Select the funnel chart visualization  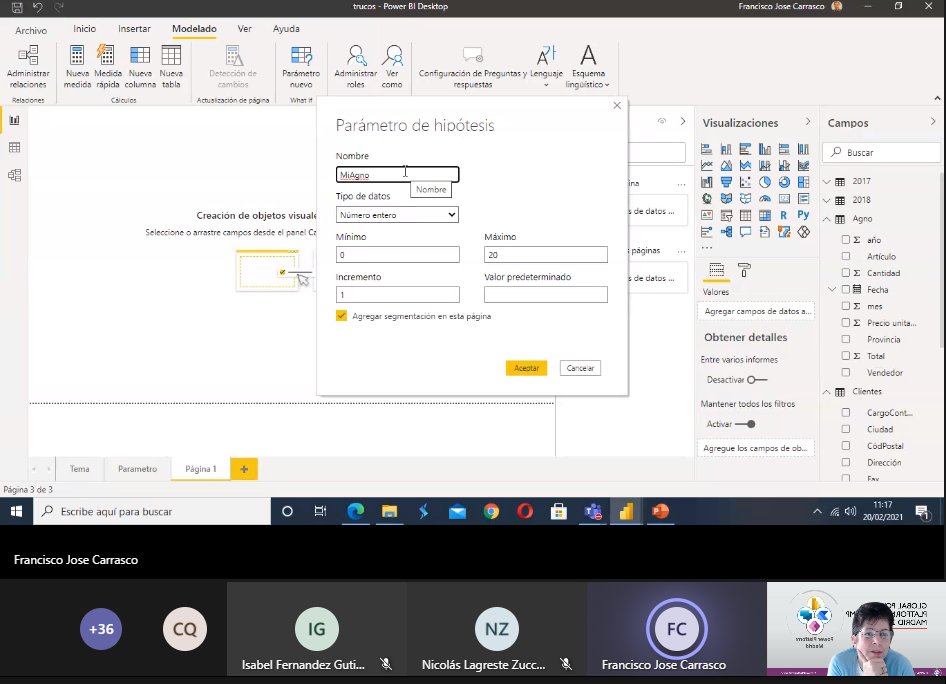726,182
